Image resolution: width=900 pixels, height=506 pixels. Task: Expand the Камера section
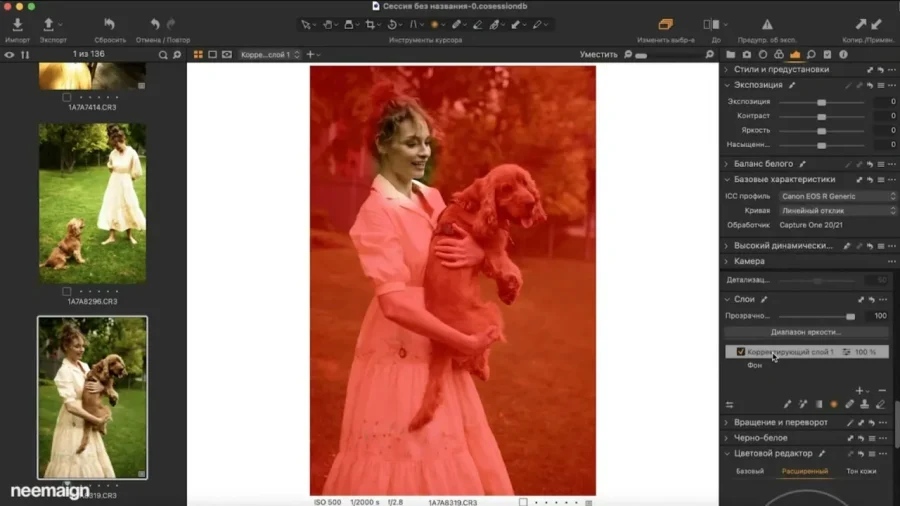[x=727, y=261]
